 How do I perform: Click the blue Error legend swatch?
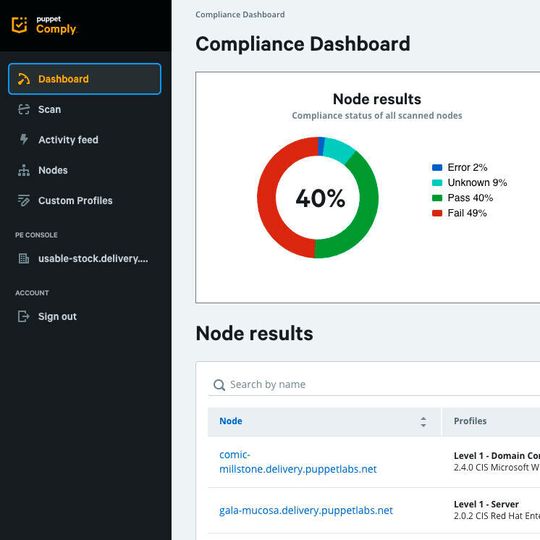pyautogui.click(x=437, y=167)
